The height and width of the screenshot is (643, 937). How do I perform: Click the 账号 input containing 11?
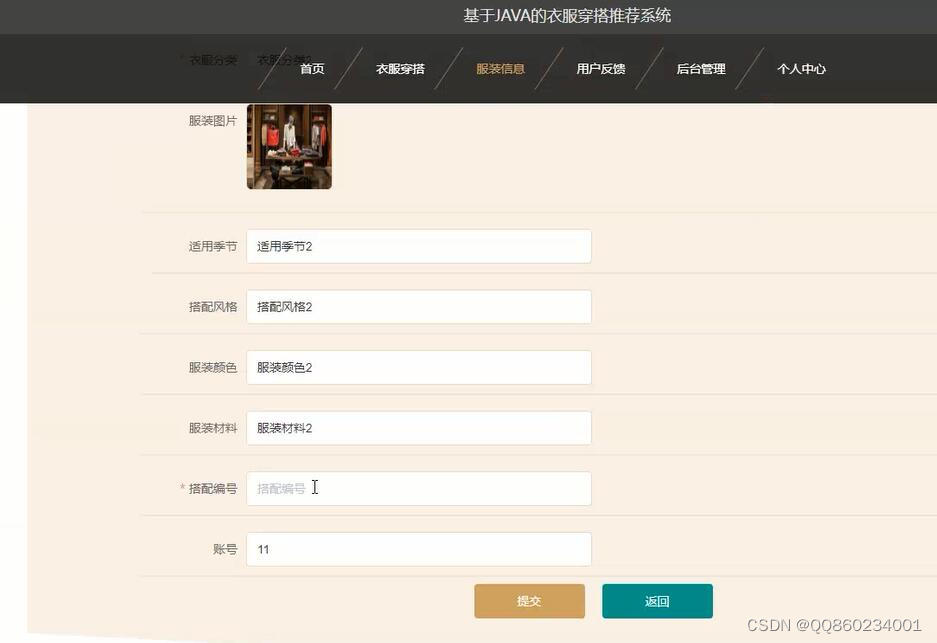pyautogui.click(x=419, y=549)
